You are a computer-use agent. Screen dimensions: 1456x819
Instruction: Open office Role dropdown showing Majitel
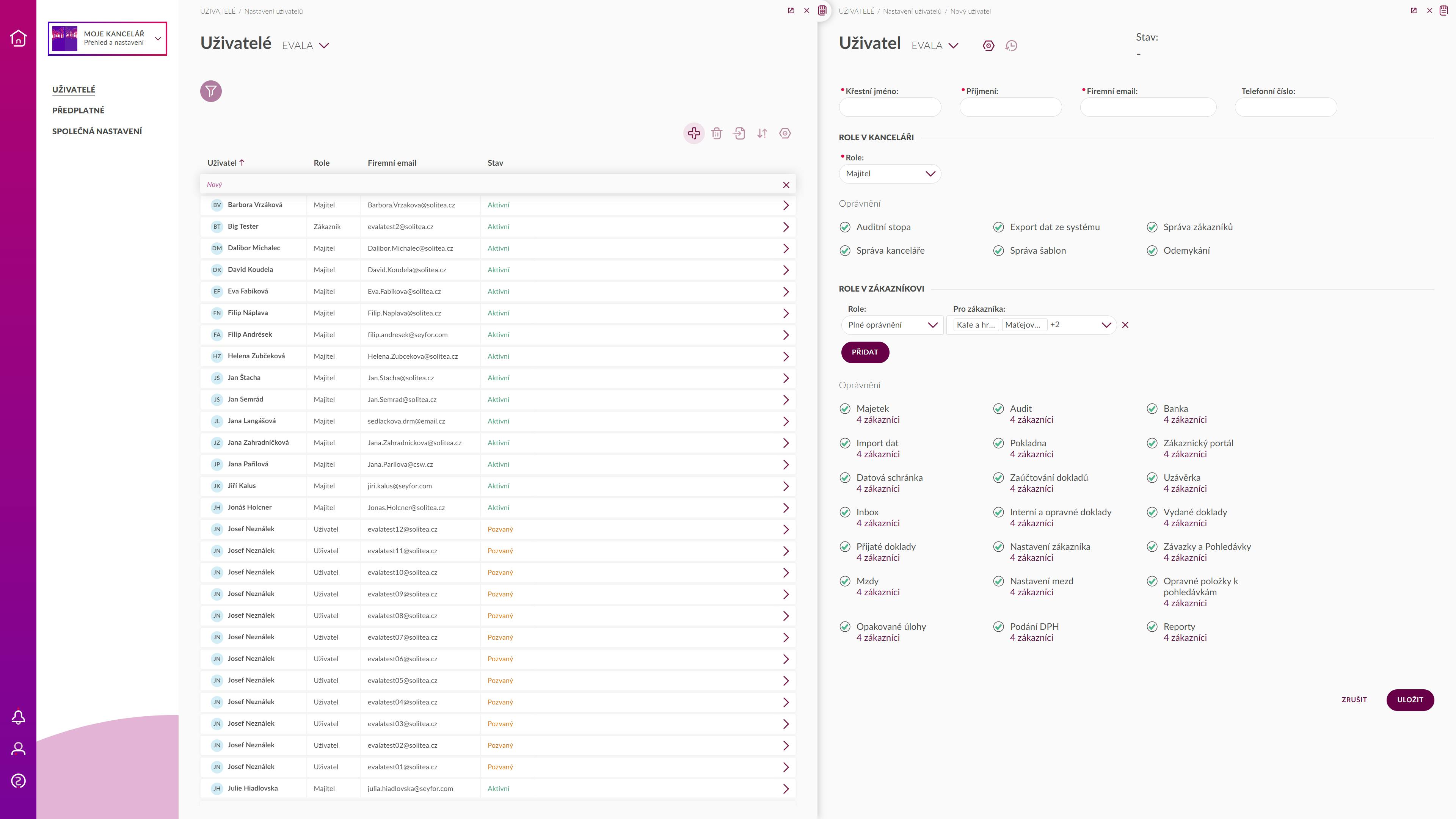point(890,174)
